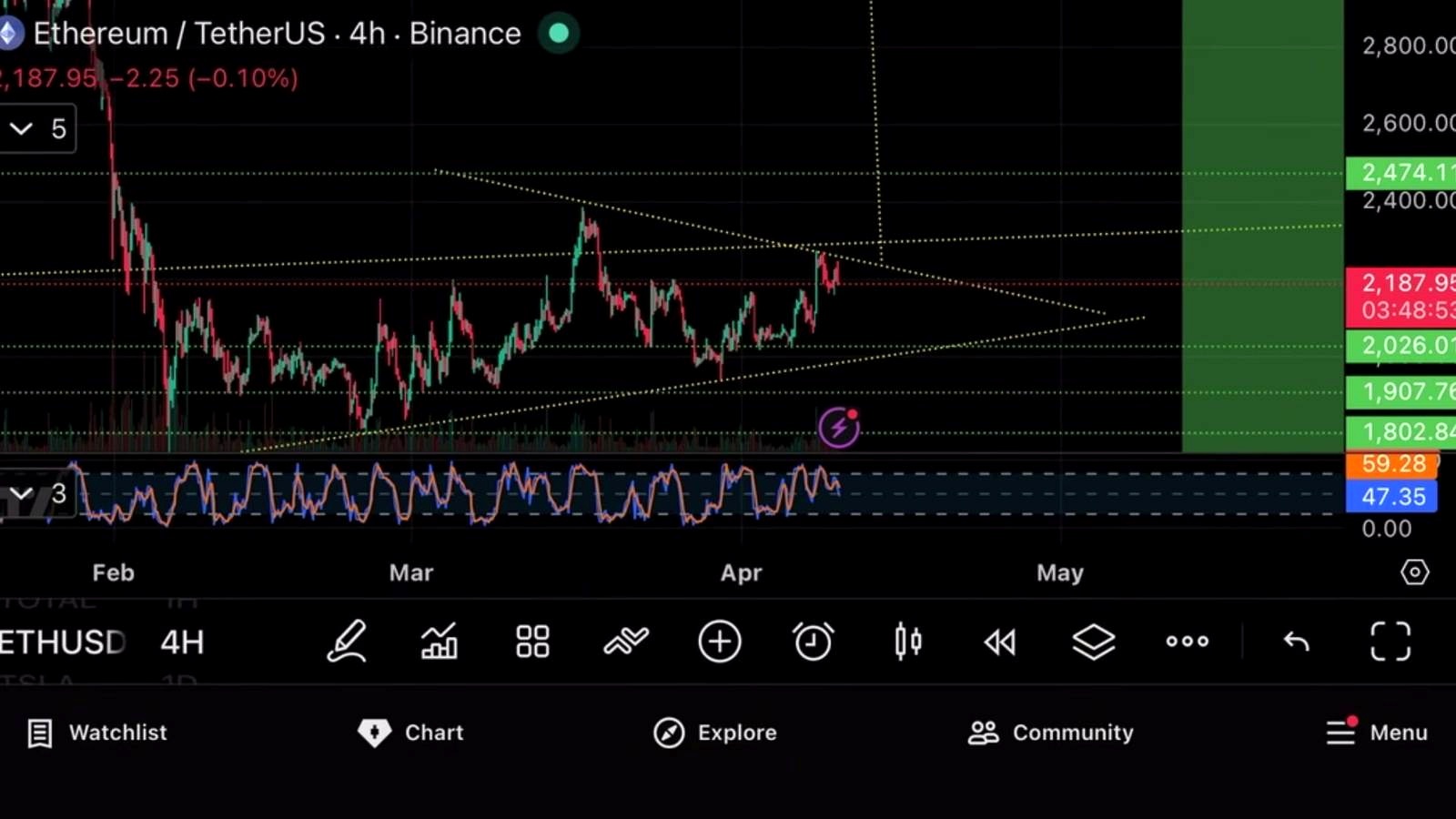Tap the Feb label on time axis

[x=114, y=573]
